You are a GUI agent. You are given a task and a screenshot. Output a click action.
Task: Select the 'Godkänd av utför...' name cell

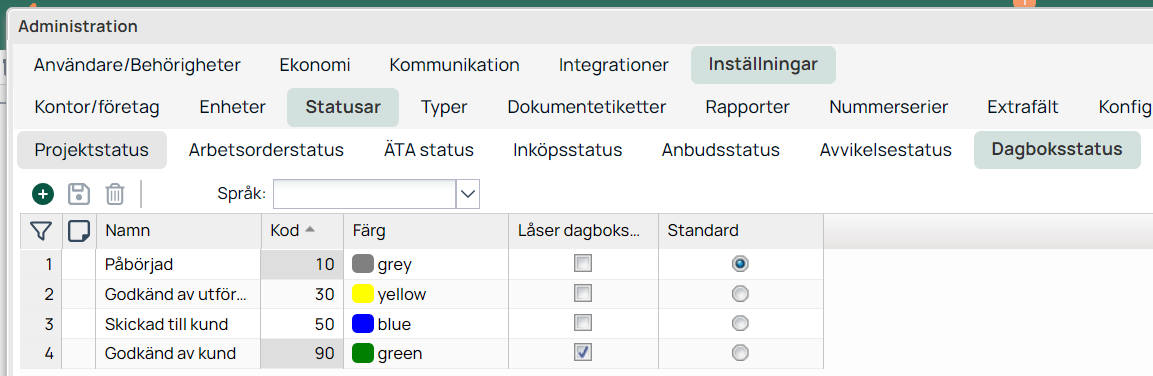[x=179, y=294]
